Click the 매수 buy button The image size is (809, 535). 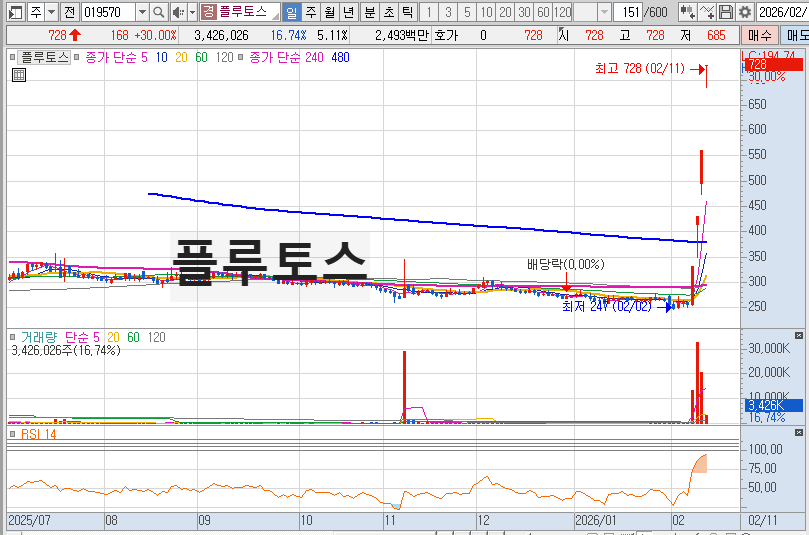tap(759, 35)
